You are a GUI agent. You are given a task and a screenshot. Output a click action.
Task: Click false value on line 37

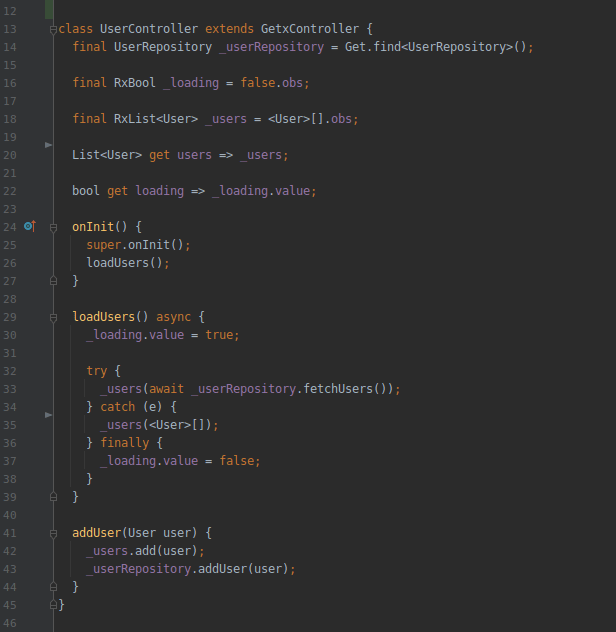tap(236, 460)
